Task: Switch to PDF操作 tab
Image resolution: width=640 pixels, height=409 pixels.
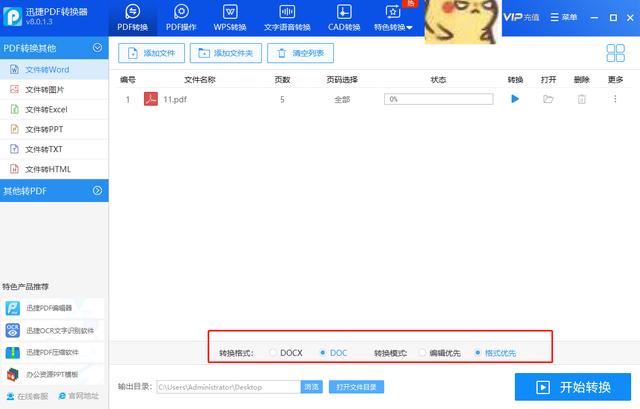Action: coord(181,18)
